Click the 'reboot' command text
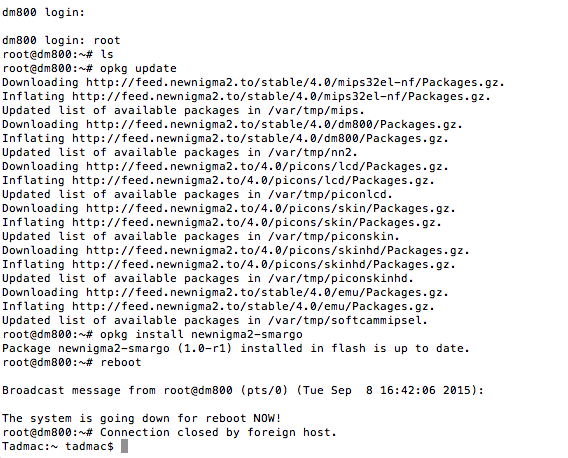Image resolution: width=568 pixels, height=458 pixels. [121, 362]
